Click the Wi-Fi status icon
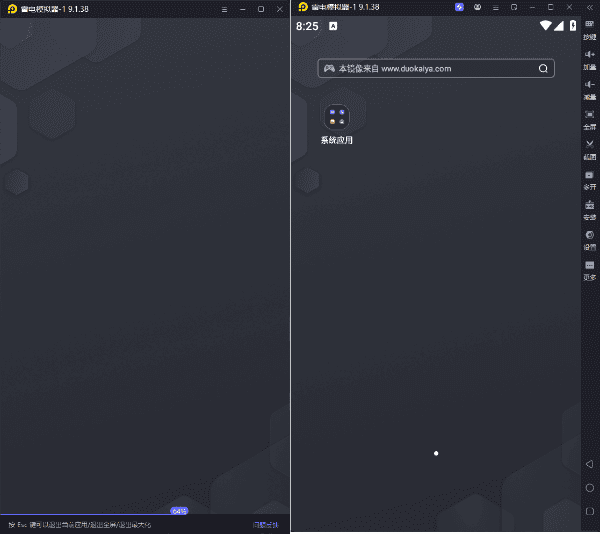Image resolution: width=600 pixels, height=534 pixels. coord(545,26)
